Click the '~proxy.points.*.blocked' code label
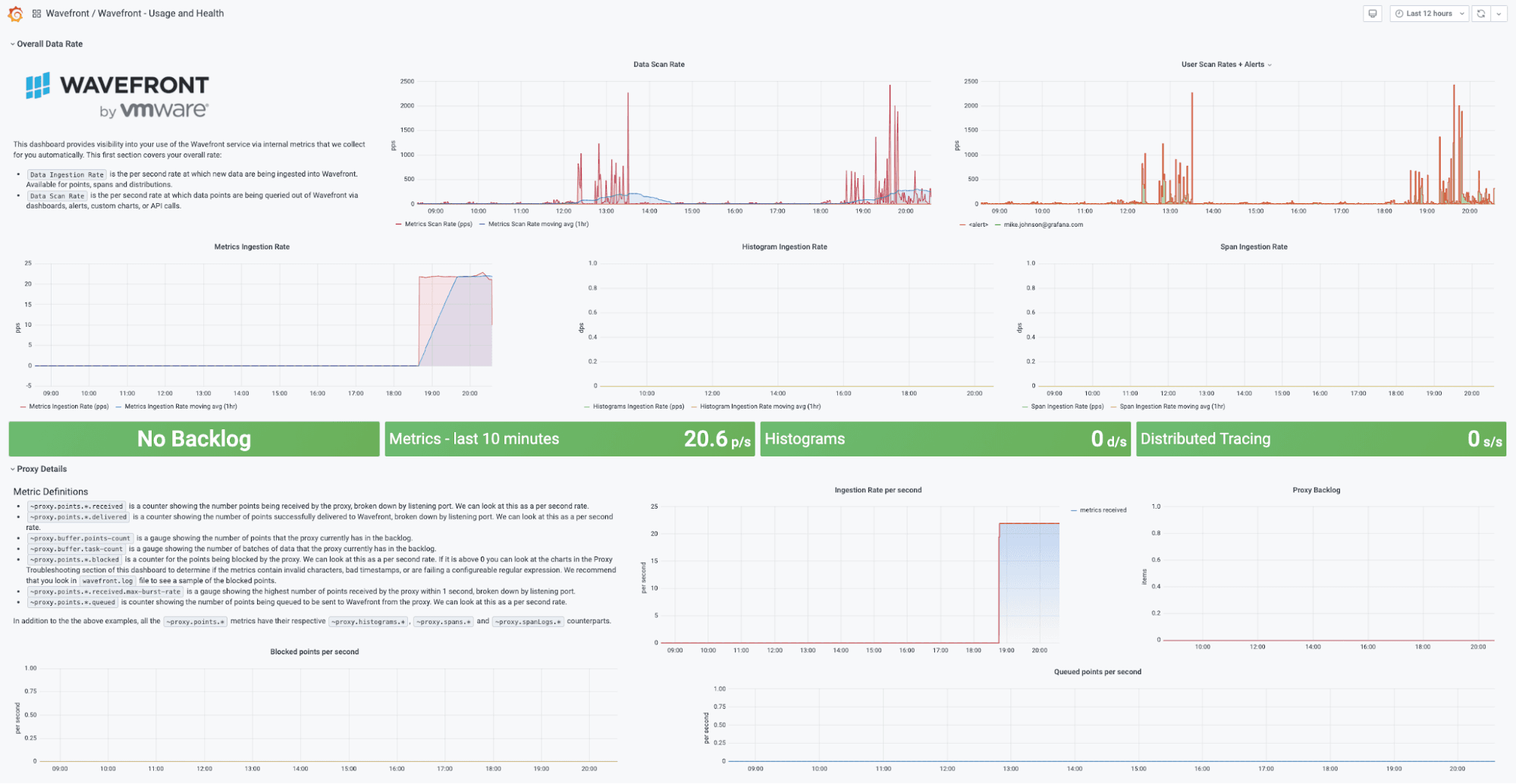This screenshot has width=1516, height=784. coord(74,560)
